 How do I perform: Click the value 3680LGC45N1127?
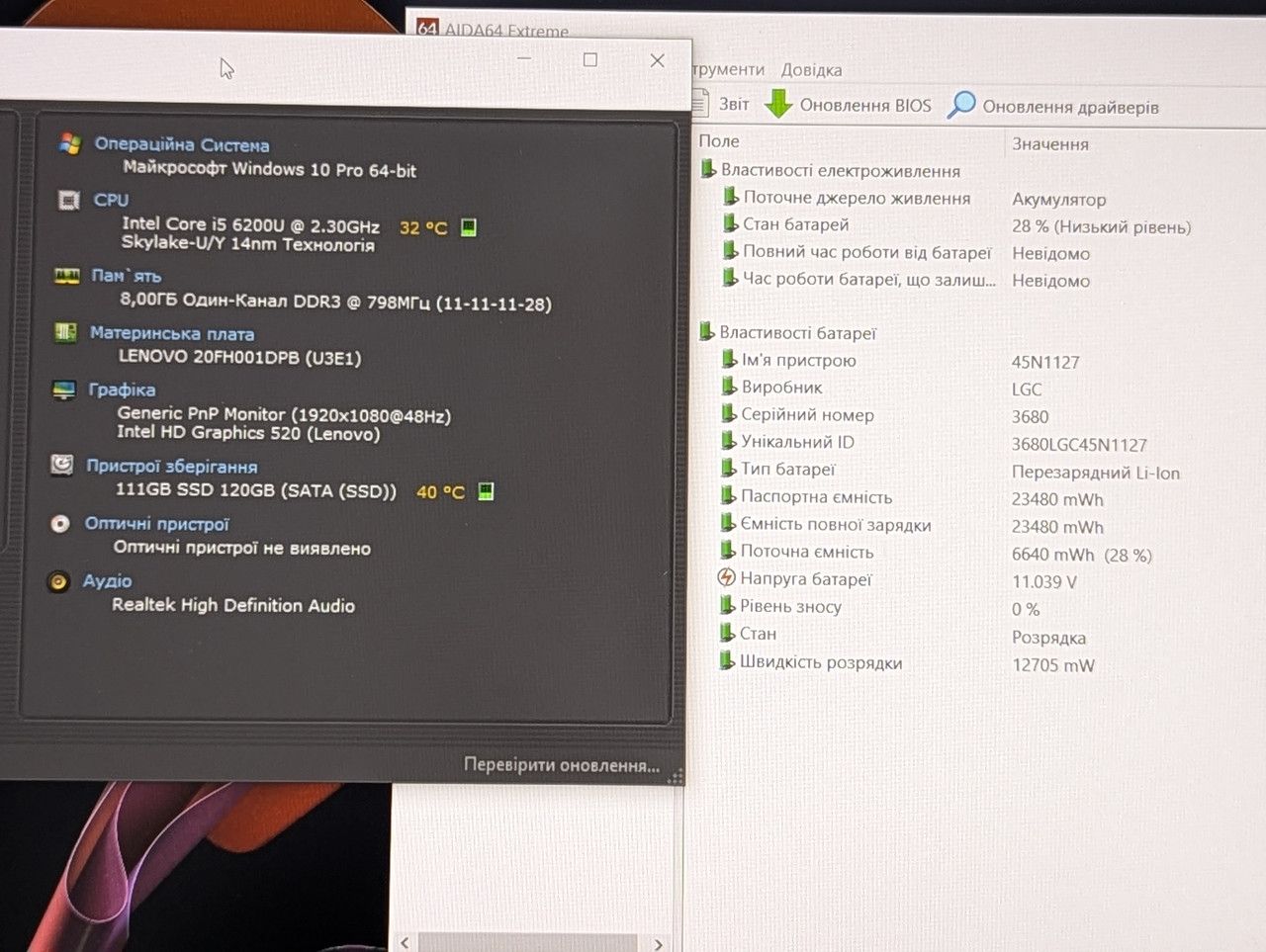pyautogui.click(x=1079, y=445)
